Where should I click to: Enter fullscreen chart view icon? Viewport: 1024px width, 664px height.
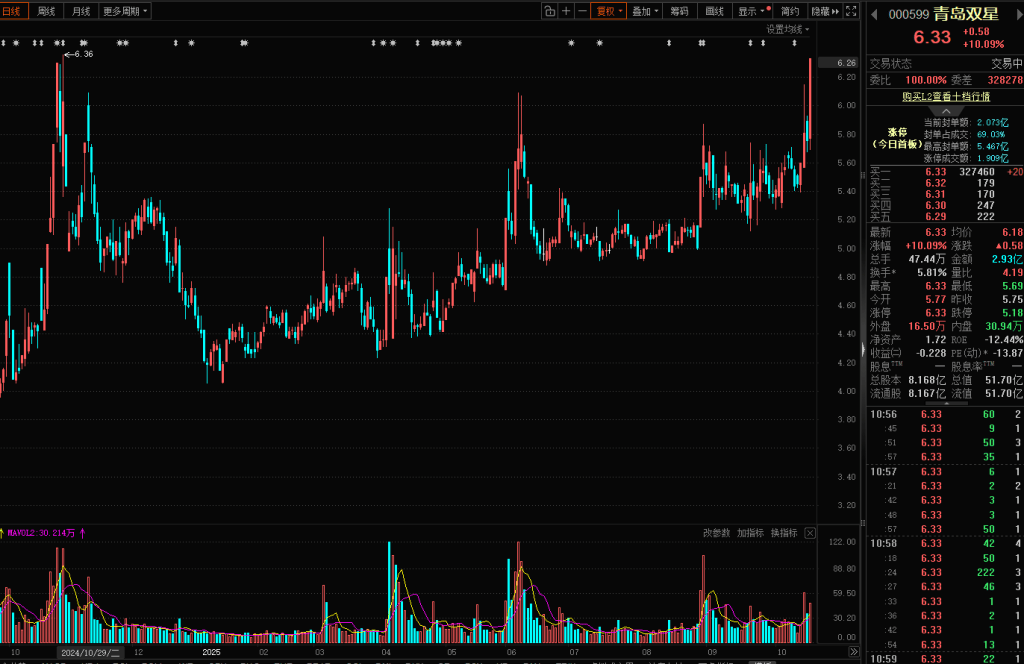[851, 11]
